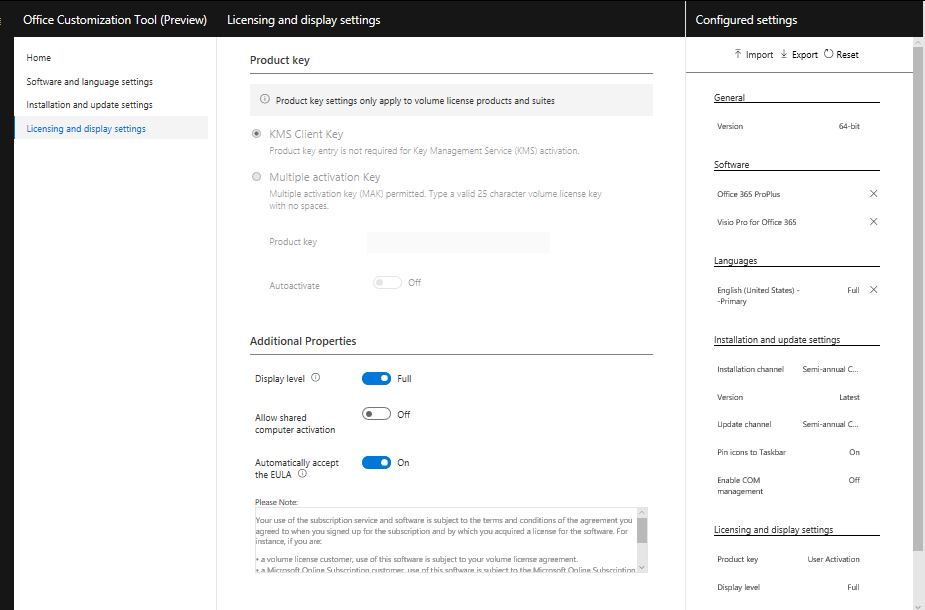Click the Pin icons to Taskbar row

coord(788,452)
